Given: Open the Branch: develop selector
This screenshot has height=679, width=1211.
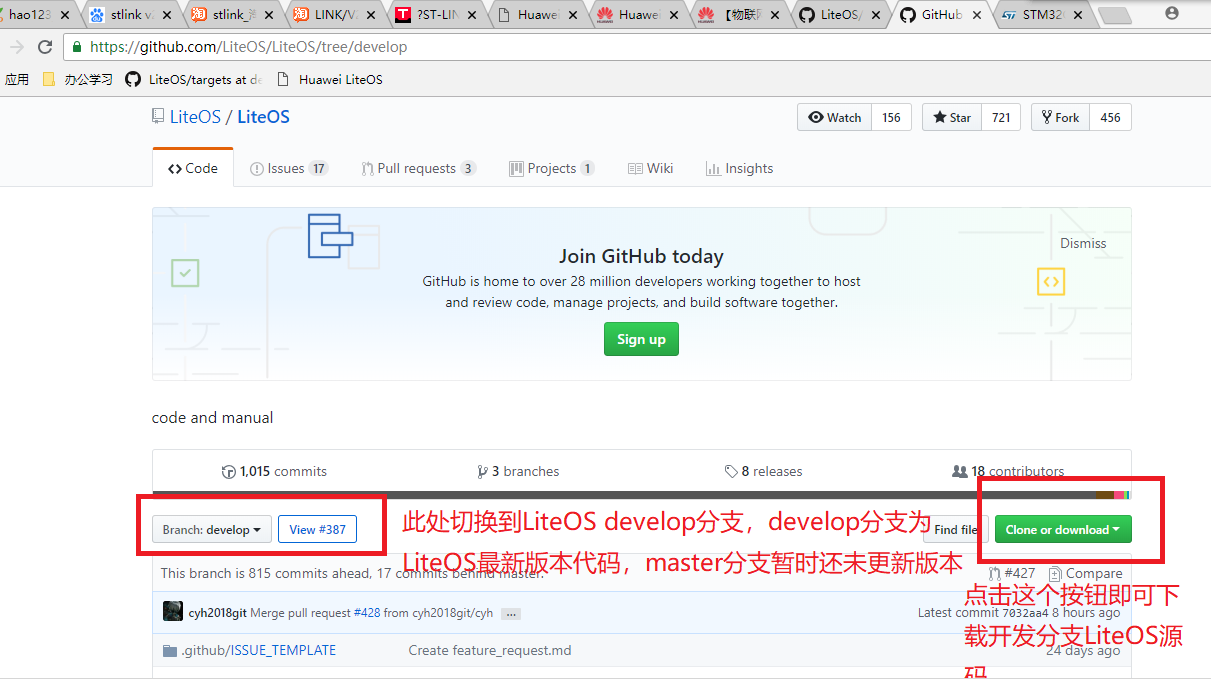Looking at the screenshot, I should pos(211,529).
